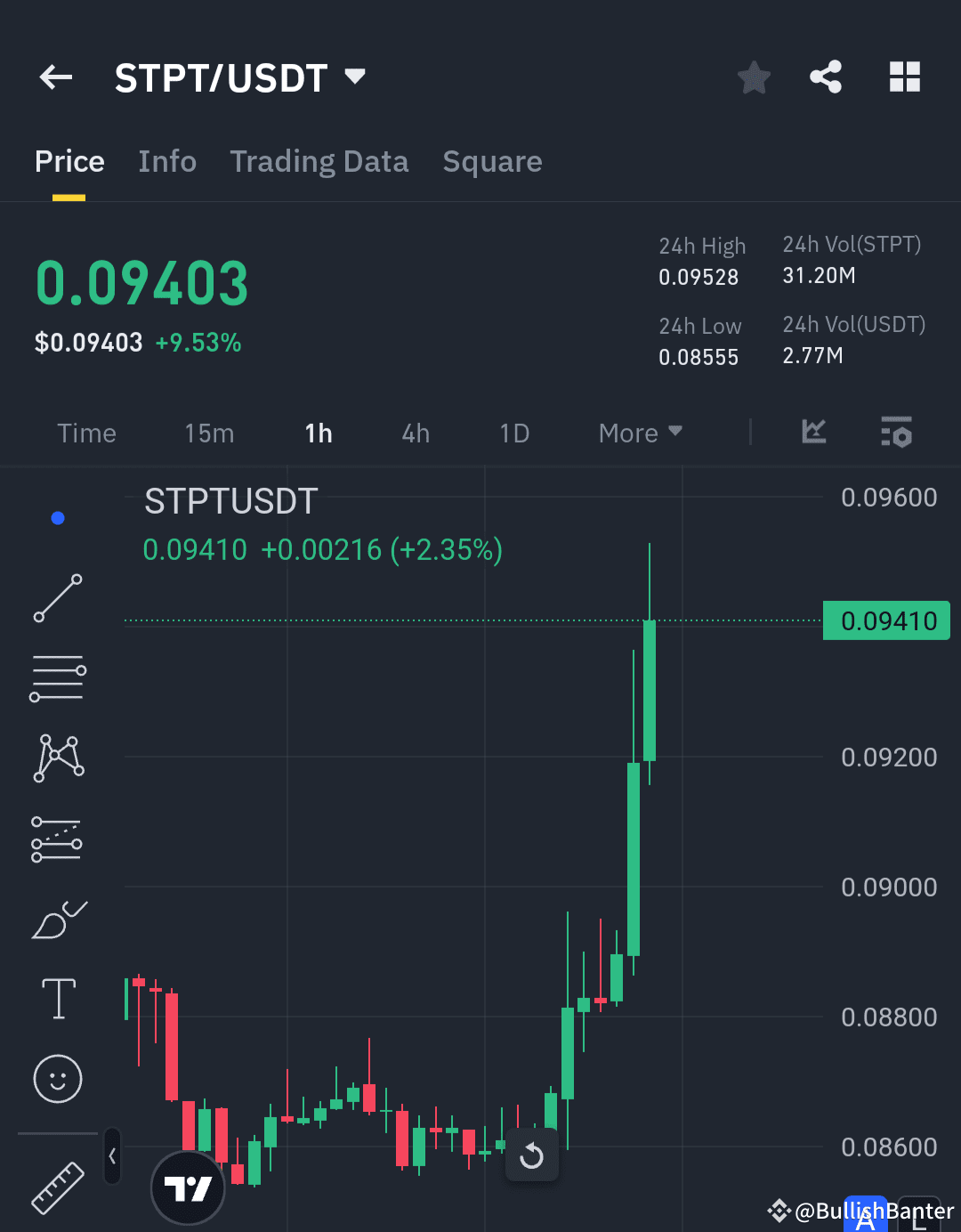Screen dimensions: 961x1232
Task: Select the text annotation tool
Action: click(57, 999)
